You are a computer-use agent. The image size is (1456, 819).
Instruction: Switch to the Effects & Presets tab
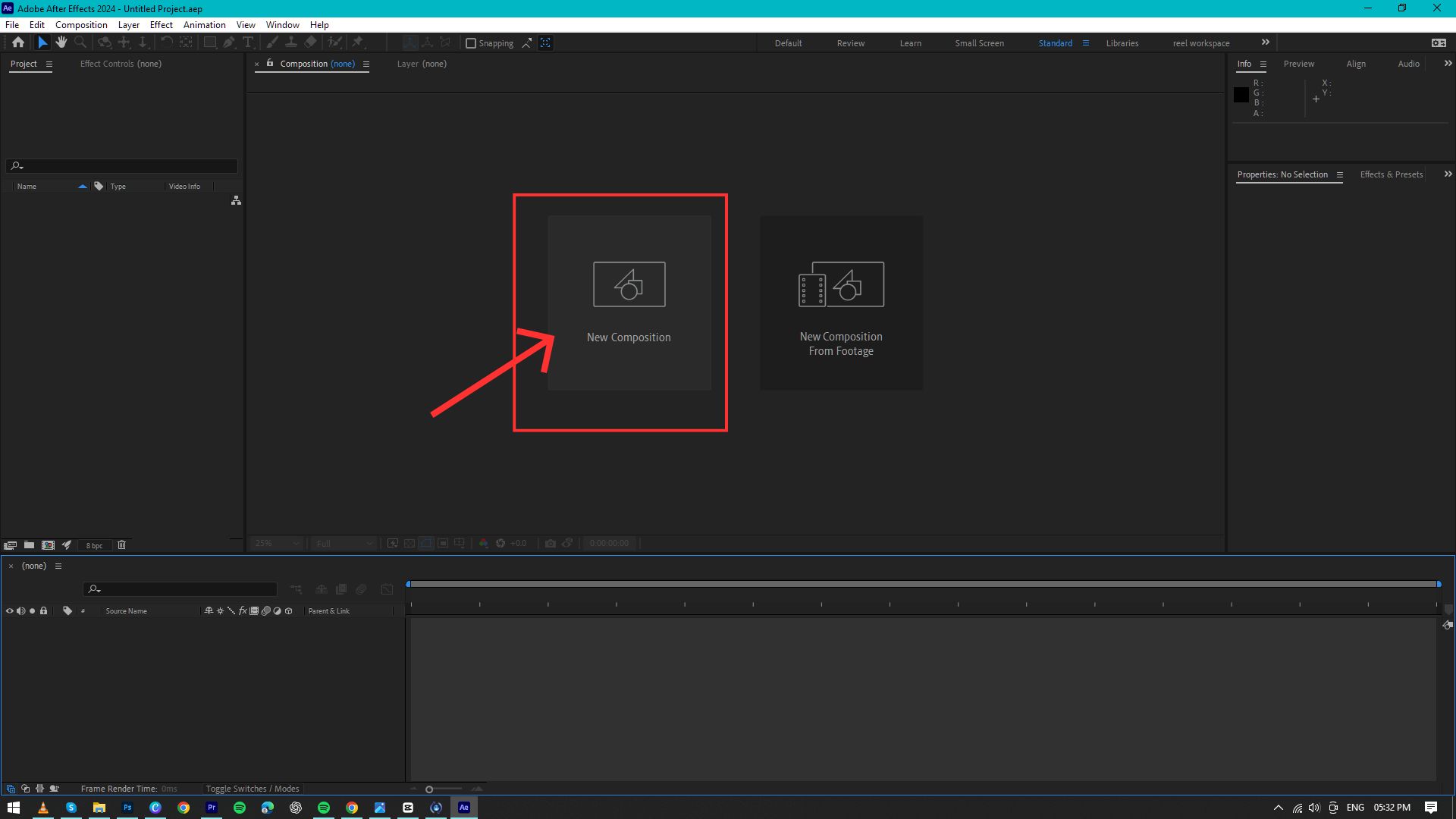1391,174
